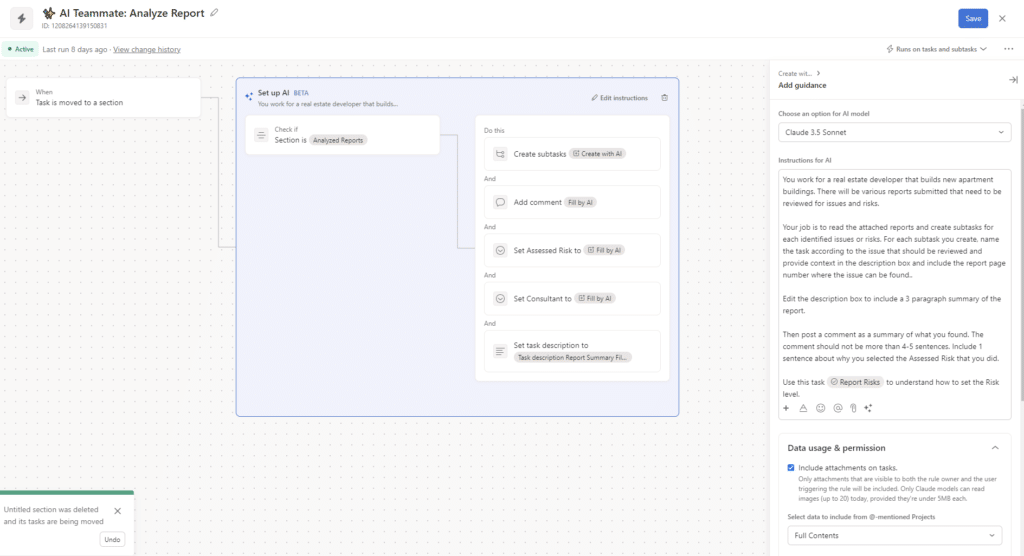Image resolution: width=1024 pixels, height=556 pixels.
Task: Click the @ mention icon in instructions
Action: coord(837,408)
